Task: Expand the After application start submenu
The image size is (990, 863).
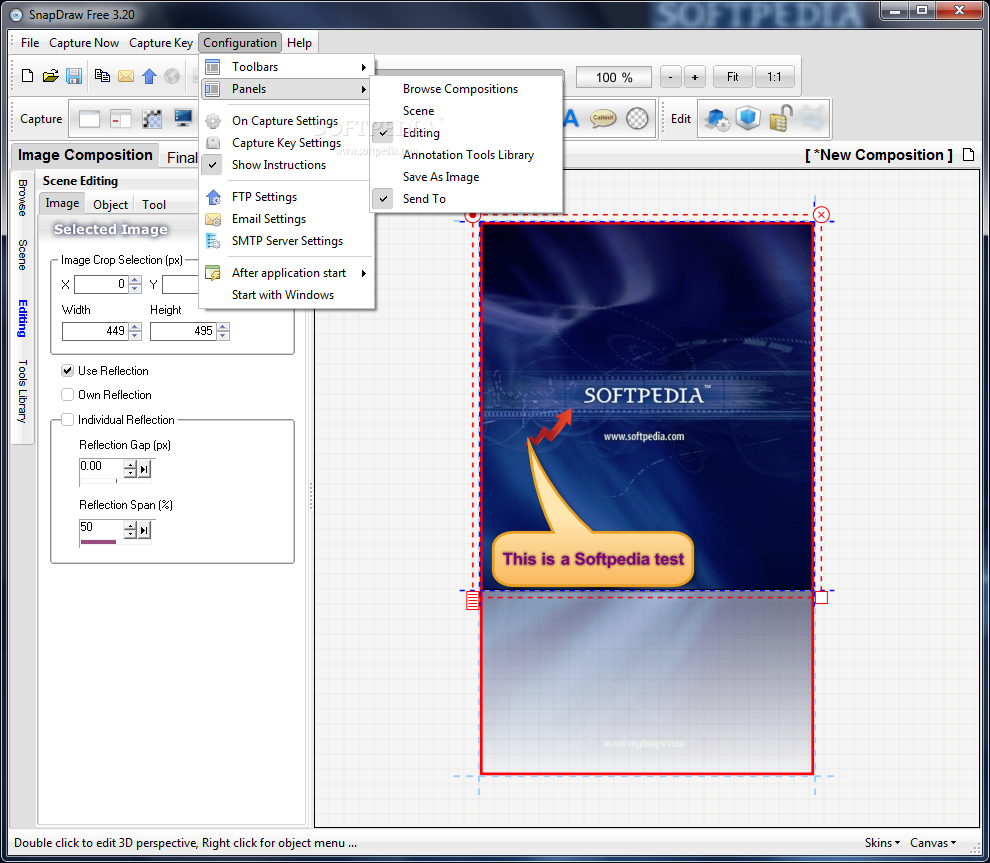Action: (287, 273)
